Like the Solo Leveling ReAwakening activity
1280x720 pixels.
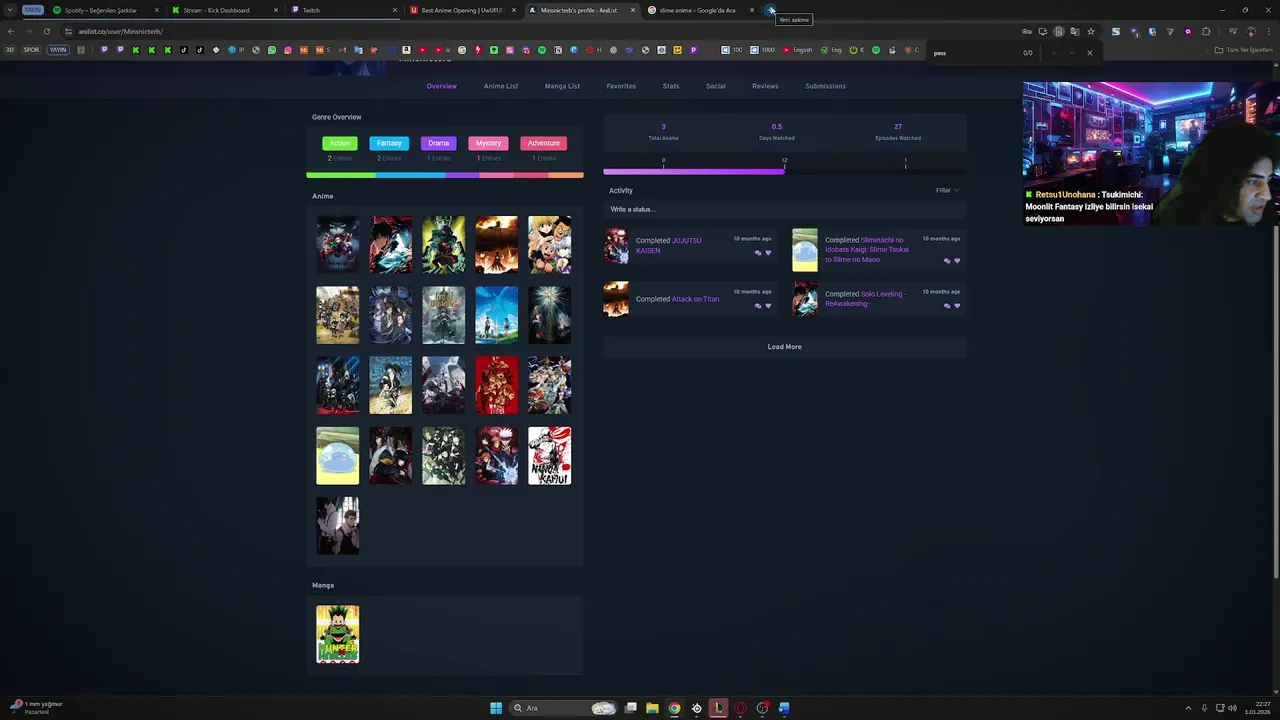click(957, 306)
